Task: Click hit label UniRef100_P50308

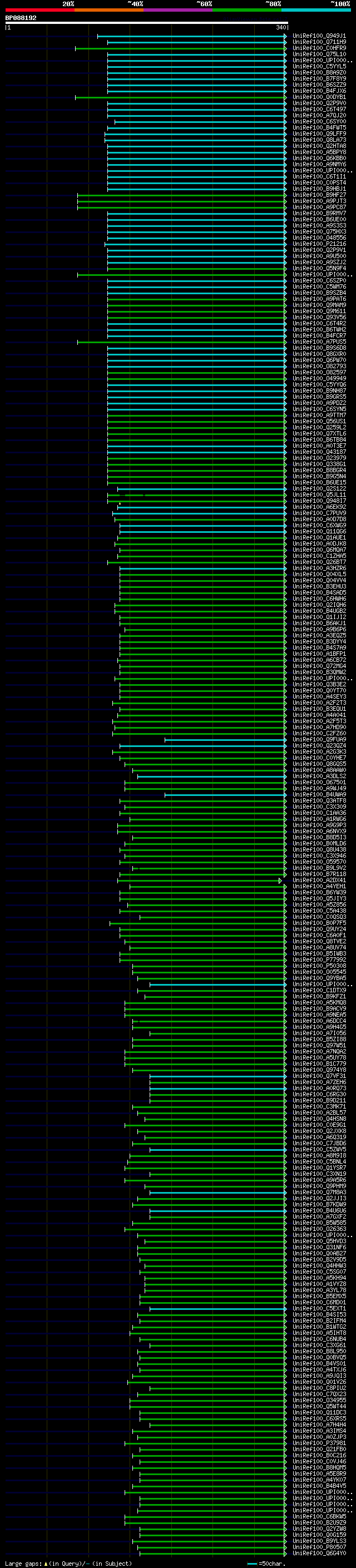Action: pos(319,966)
